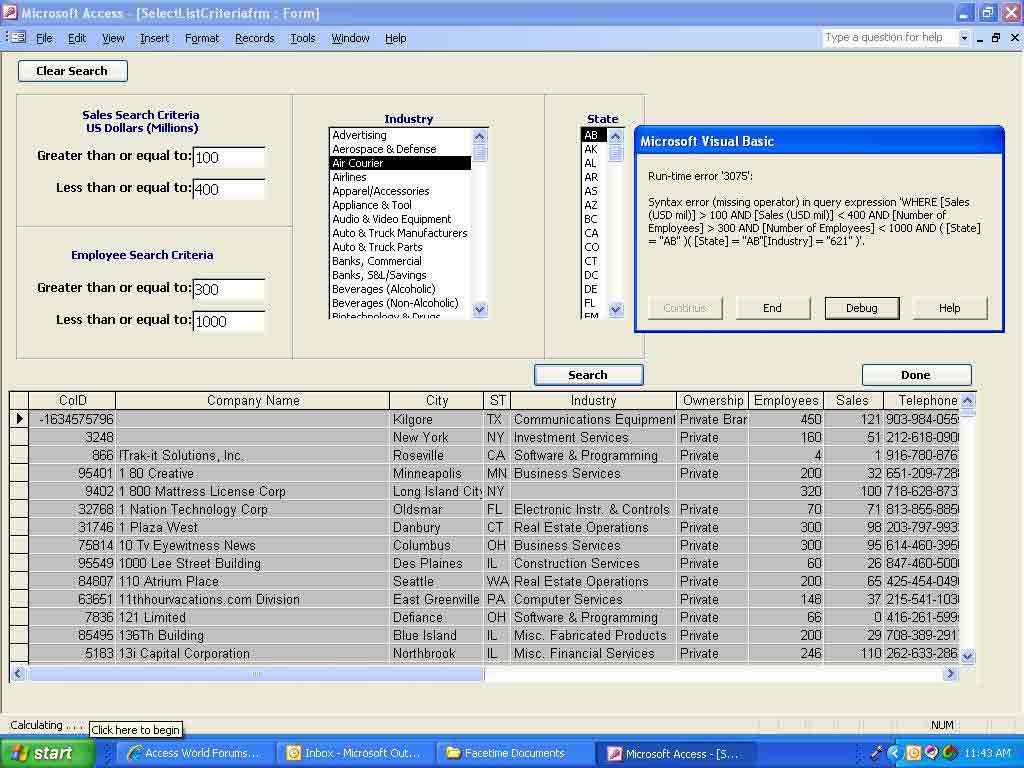
Task: Click the system tray clock showing 11:43 AM
Action: [987, 753]
